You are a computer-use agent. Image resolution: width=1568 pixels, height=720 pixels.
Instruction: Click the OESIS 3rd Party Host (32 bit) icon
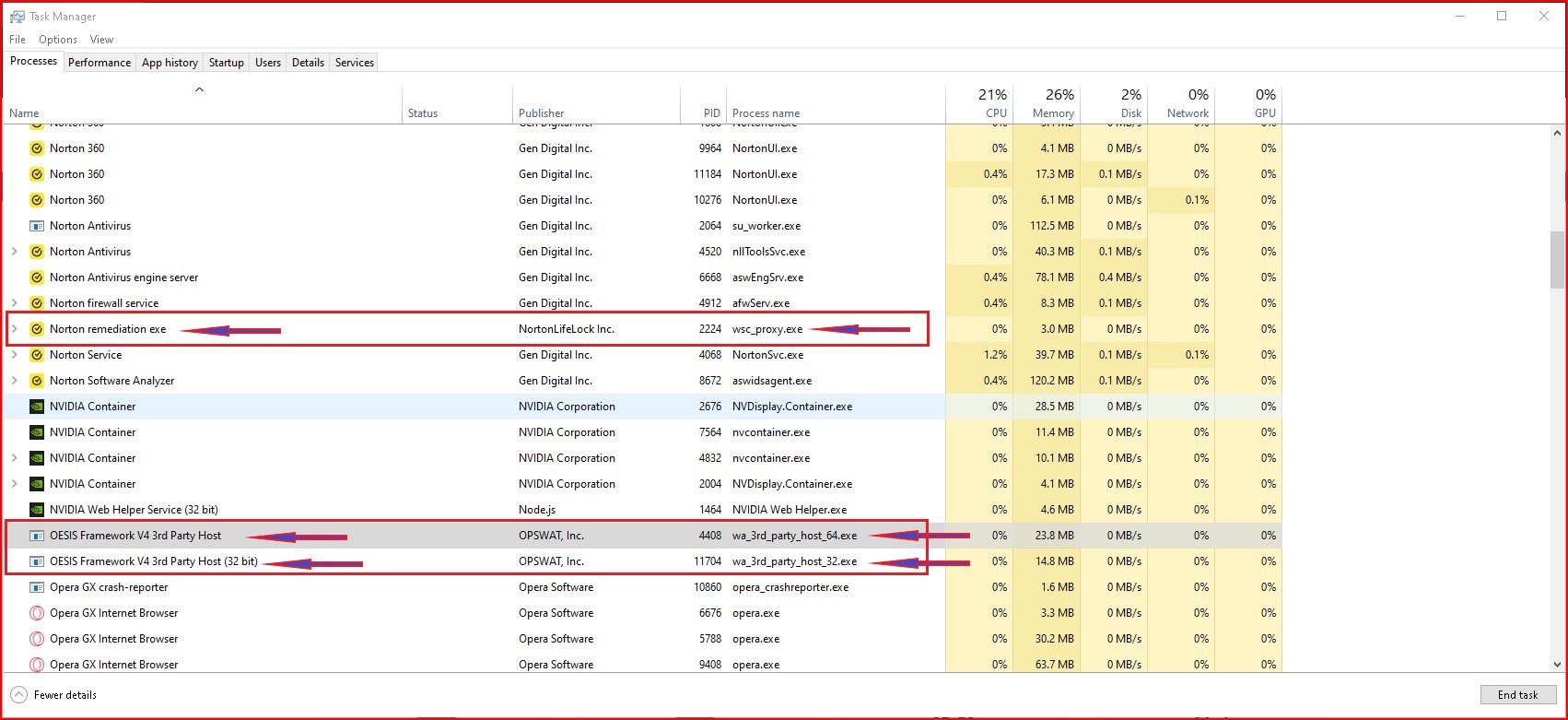[37, 561]
